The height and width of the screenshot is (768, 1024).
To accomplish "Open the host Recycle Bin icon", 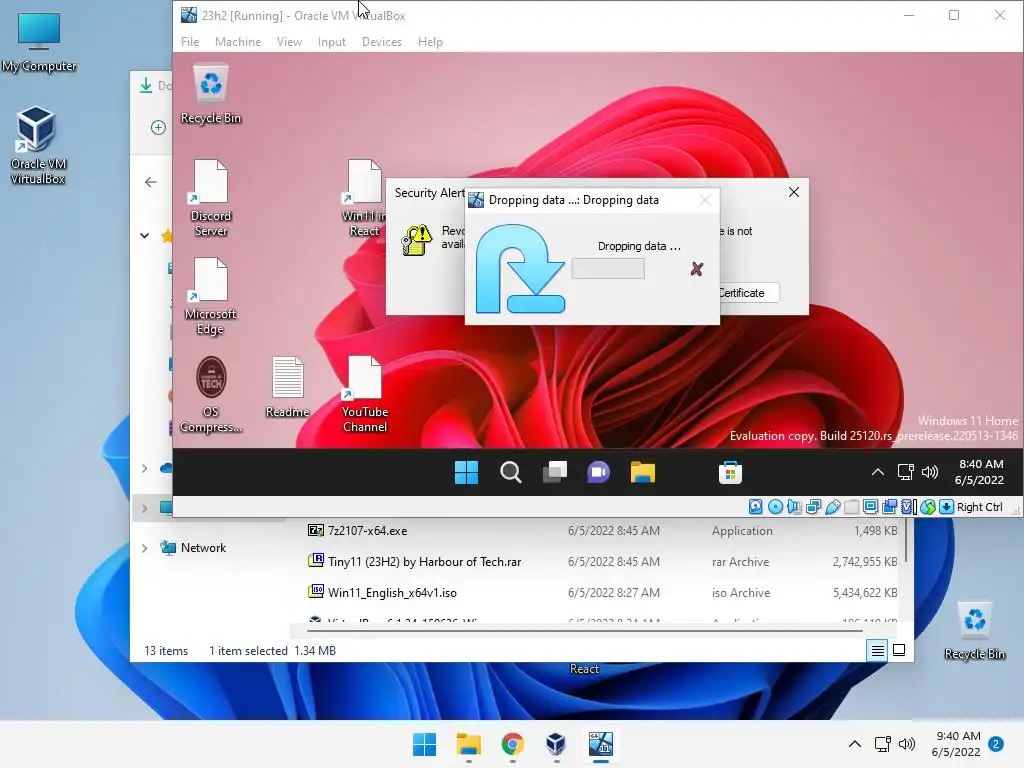I will coord(974,631).
